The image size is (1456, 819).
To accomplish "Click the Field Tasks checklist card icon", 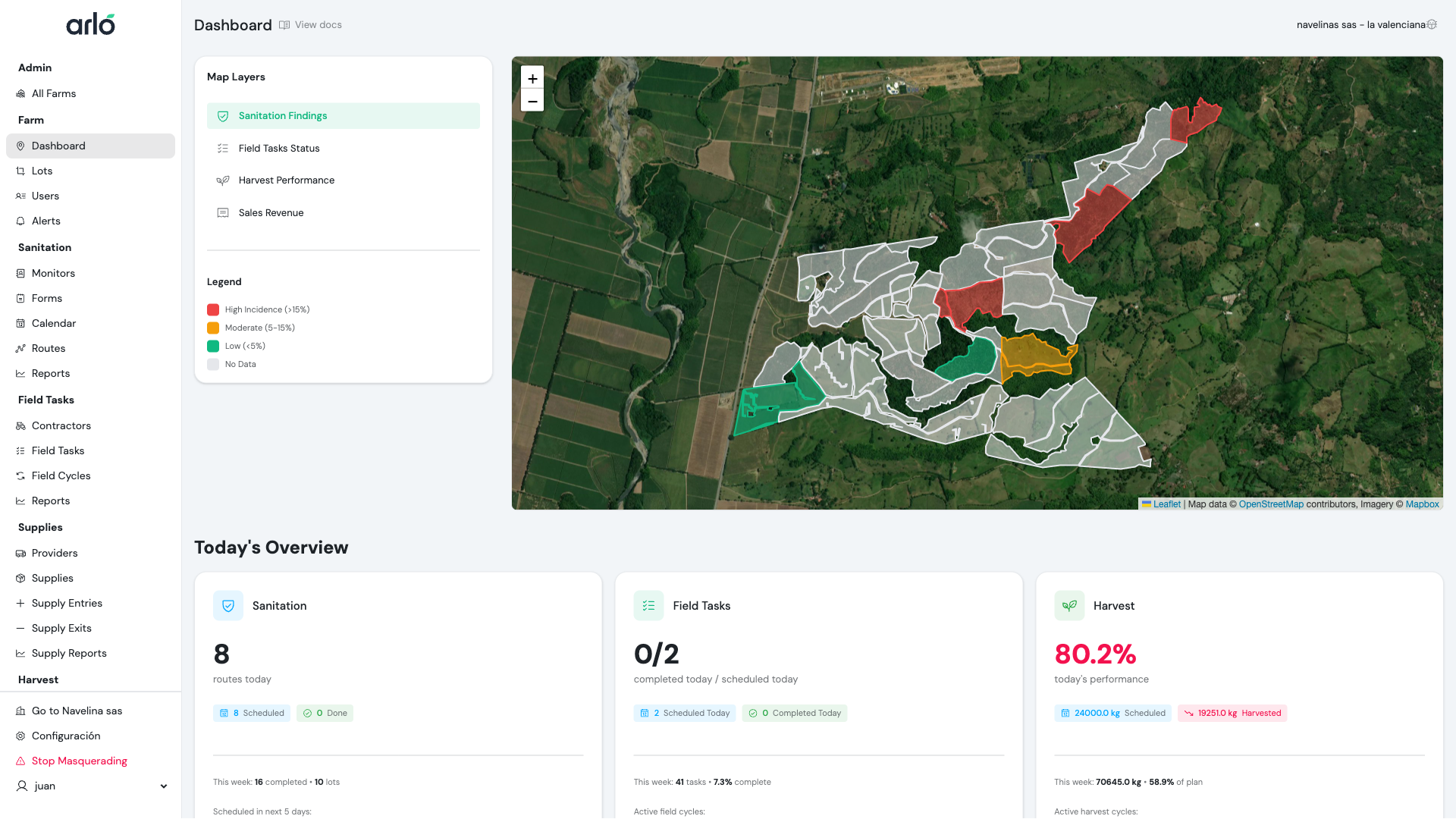I will [648, 606].
